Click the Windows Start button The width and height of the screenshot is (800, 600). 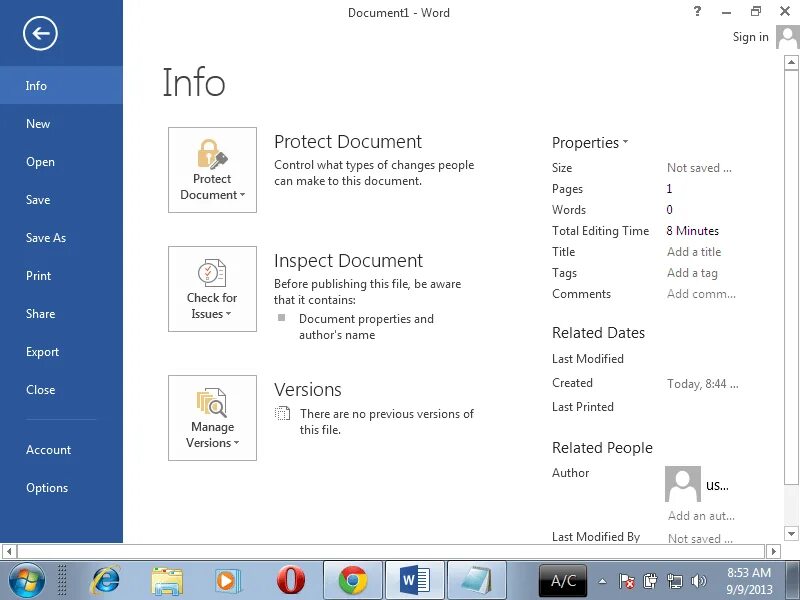point(27,580)
